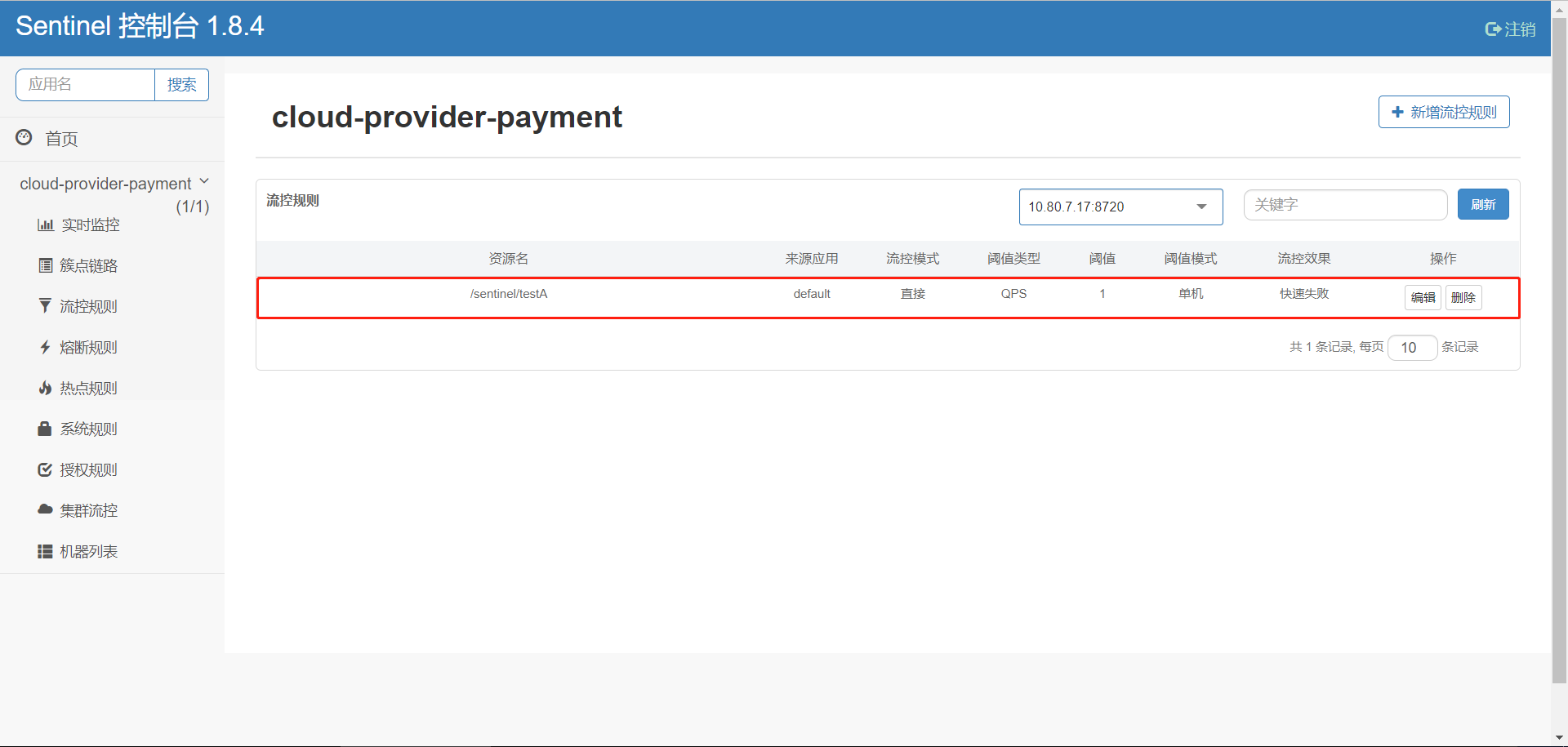Click the 资源名 column header
This screenshot has width=1568, height=747.
tap(509, 259)
